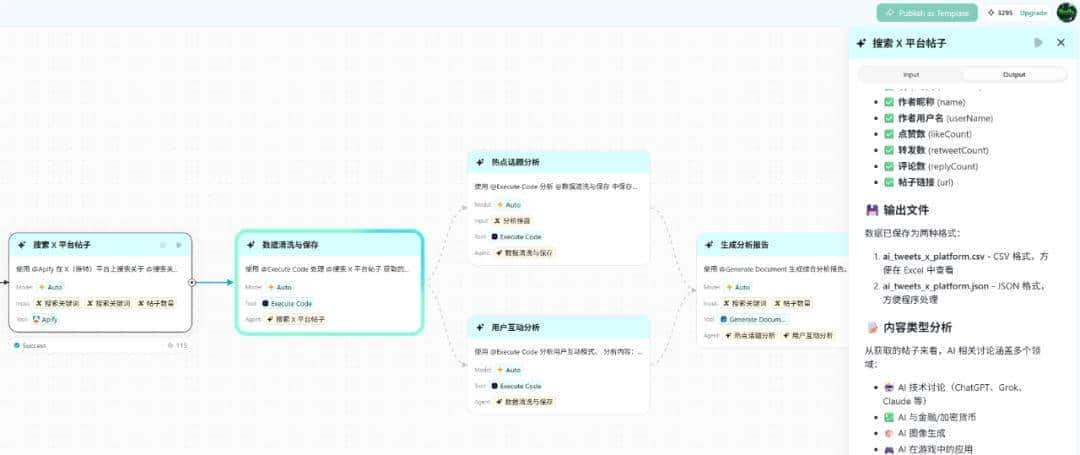Viewport: 1080px width, 455px height.
Task: Close the 搜索 X 平台帖子 side panel
Action: click(x=1061, y=43)
